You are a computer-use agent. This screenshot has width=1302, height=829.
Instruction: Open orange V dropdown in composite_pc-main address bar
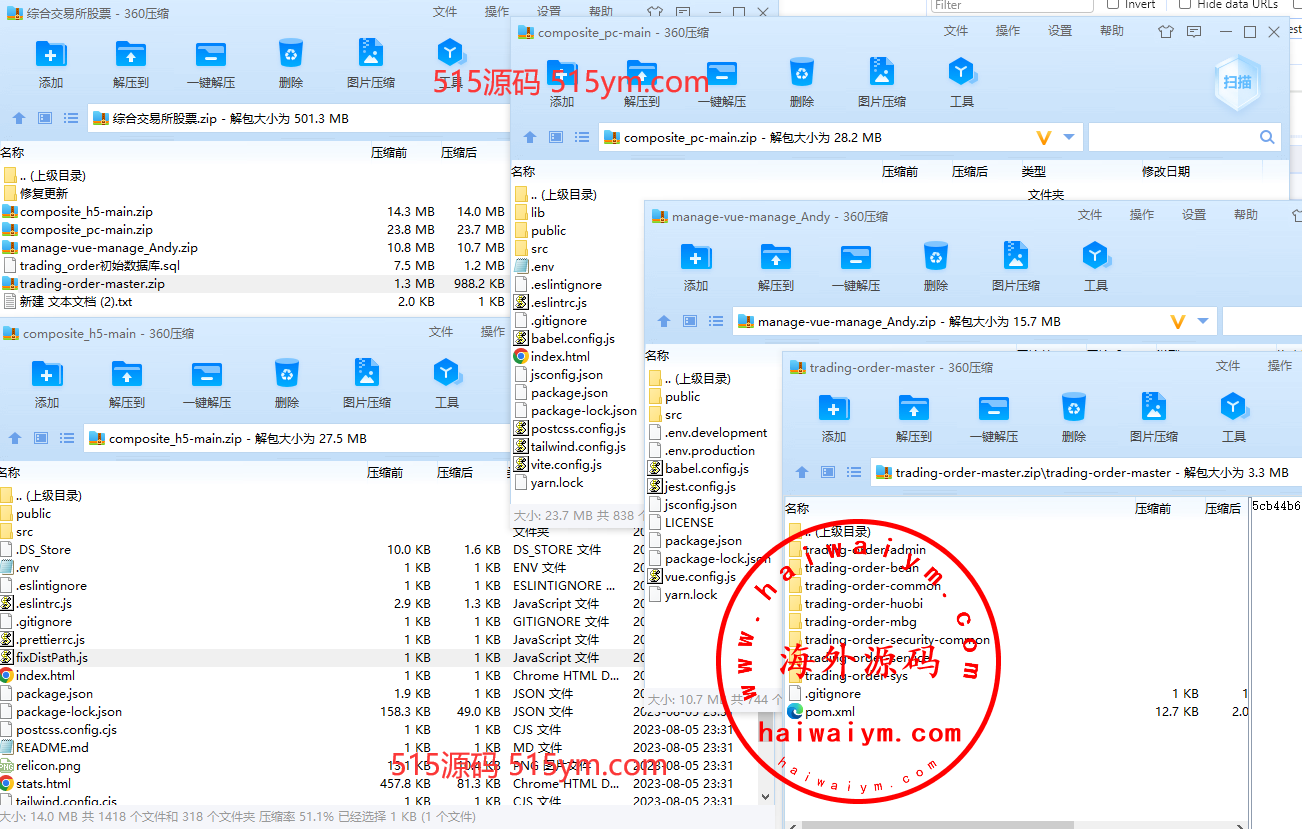click(1044, 137)
